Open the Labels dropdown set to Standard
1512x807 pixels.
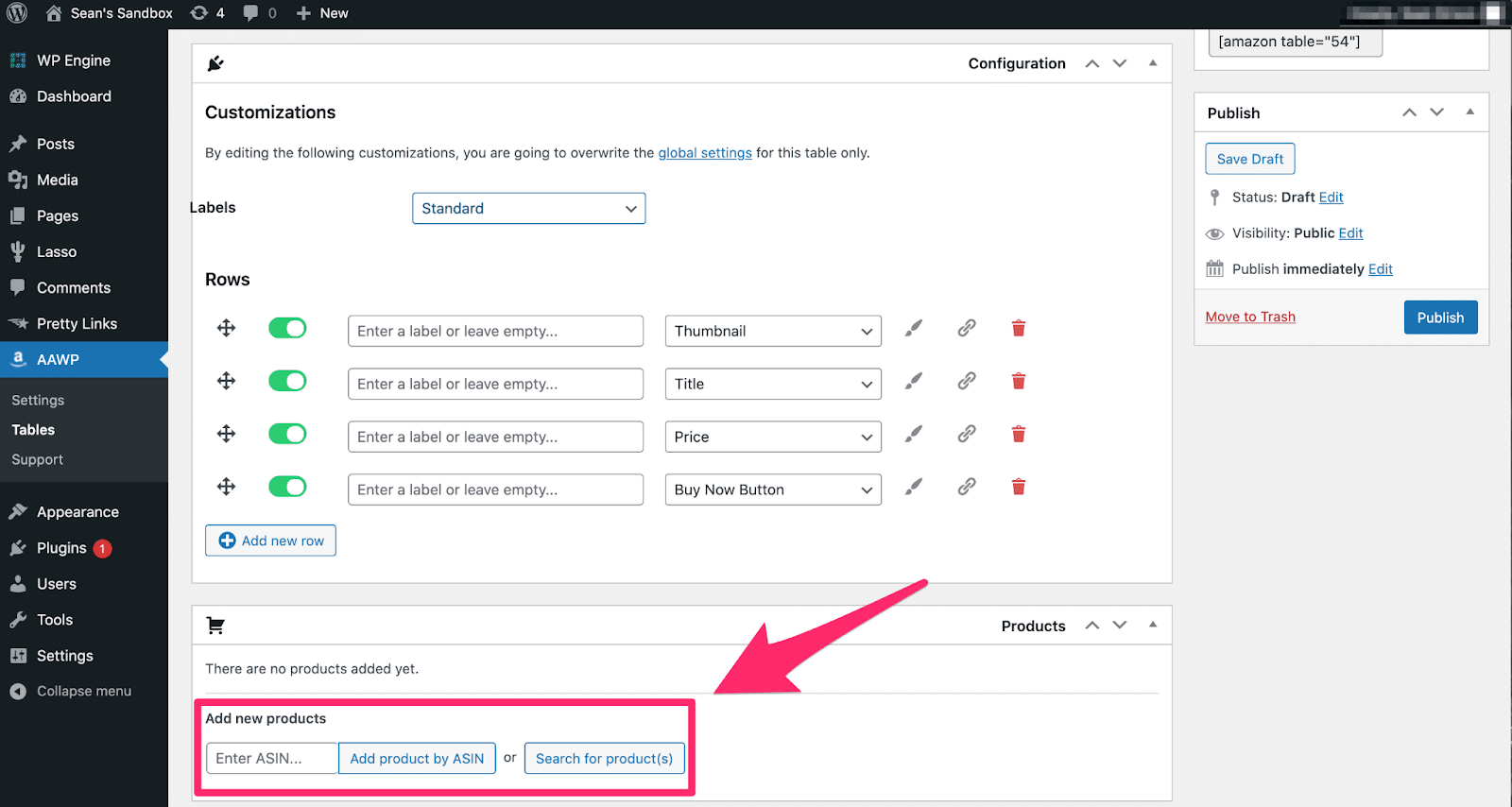(528, 208)
